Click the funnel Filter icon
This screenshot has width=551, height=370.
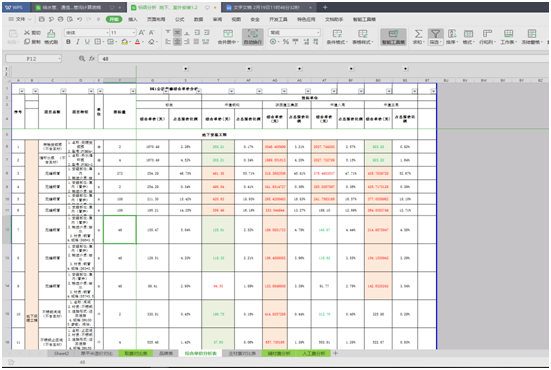pyautogui.click(x=435, y=36)
